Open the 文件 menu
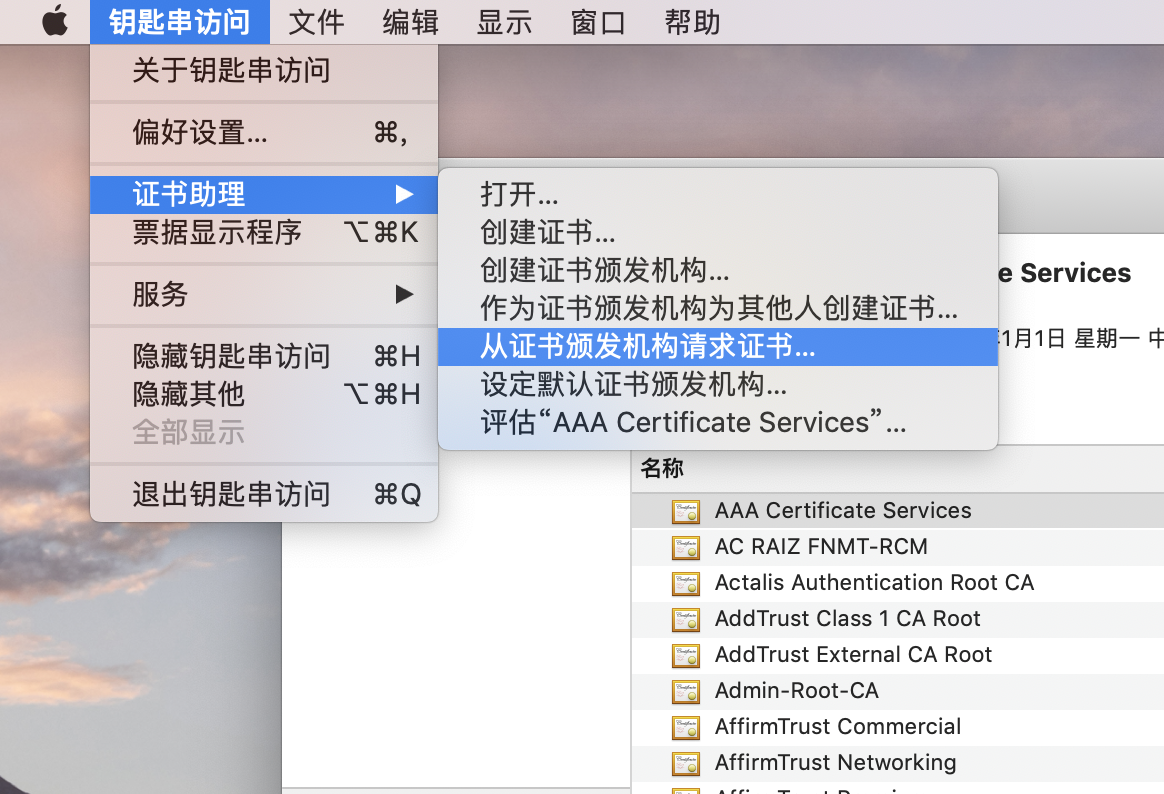The image size is (1164, 794). (315, 21)
